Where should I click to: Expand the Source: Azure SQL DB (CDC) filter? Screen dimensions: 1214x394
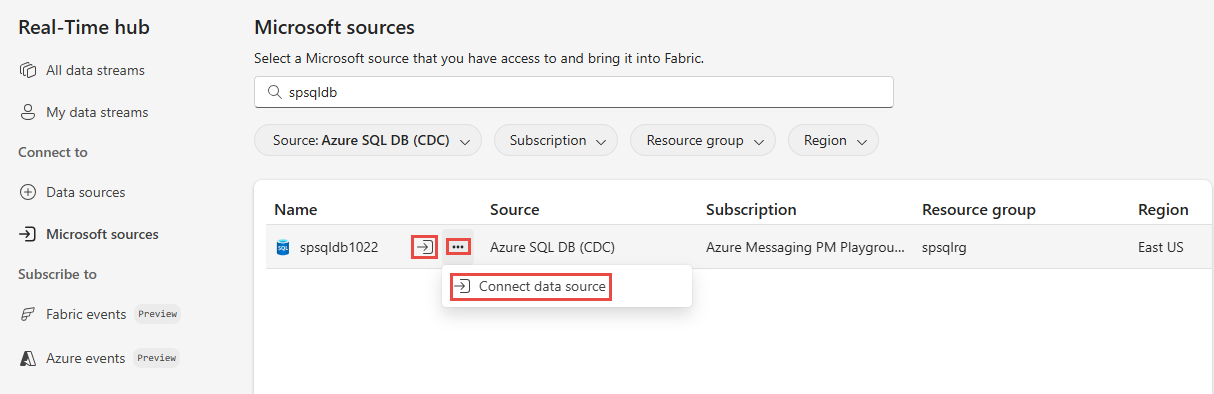click(x=368, y=140)
